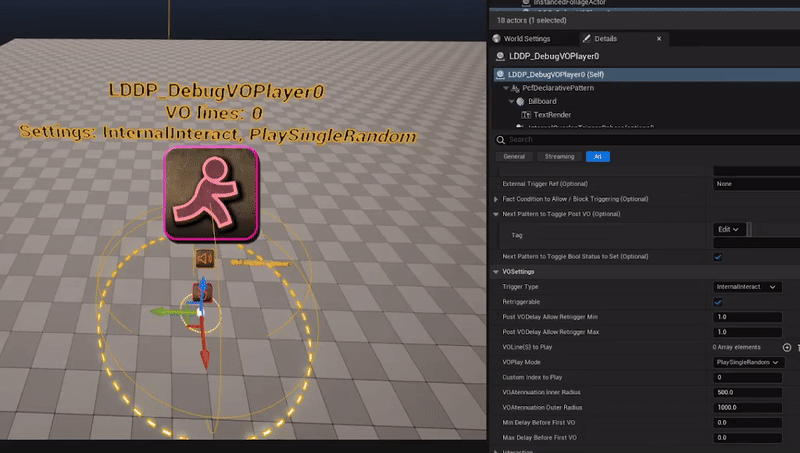Viewport: 800px width, 453px height.
Task: Click the VOPlay Mode property label
Action: 521,363
